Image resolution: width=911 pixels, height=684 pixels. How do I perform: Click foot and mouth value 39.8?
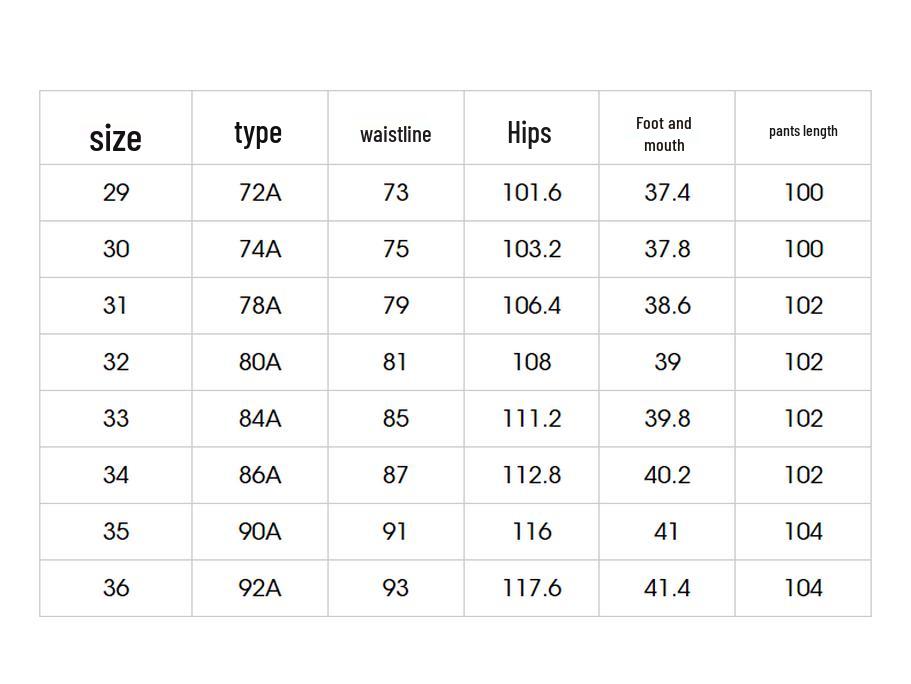click(x=667, y=418)
